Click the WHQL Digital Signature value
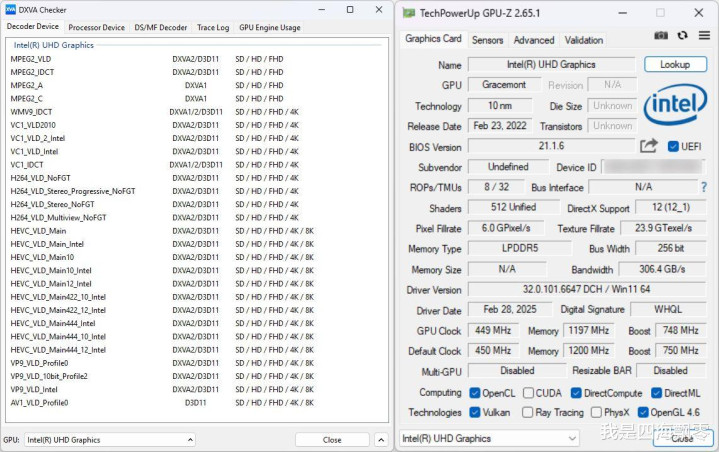The image size is (719, 452). (668, 309)
